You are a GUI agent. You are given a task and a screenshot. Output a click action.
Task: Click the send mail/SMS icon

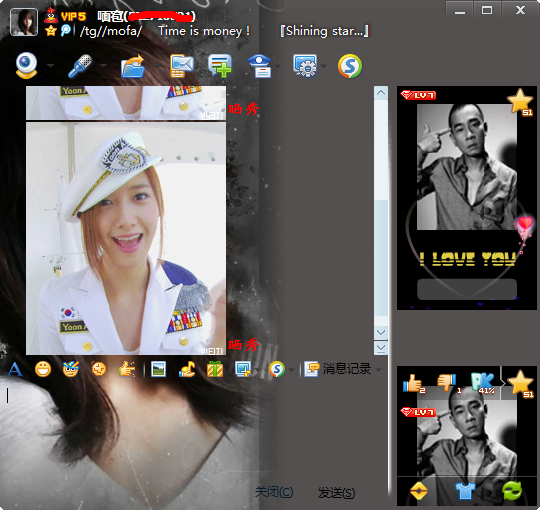click(181, 66)
